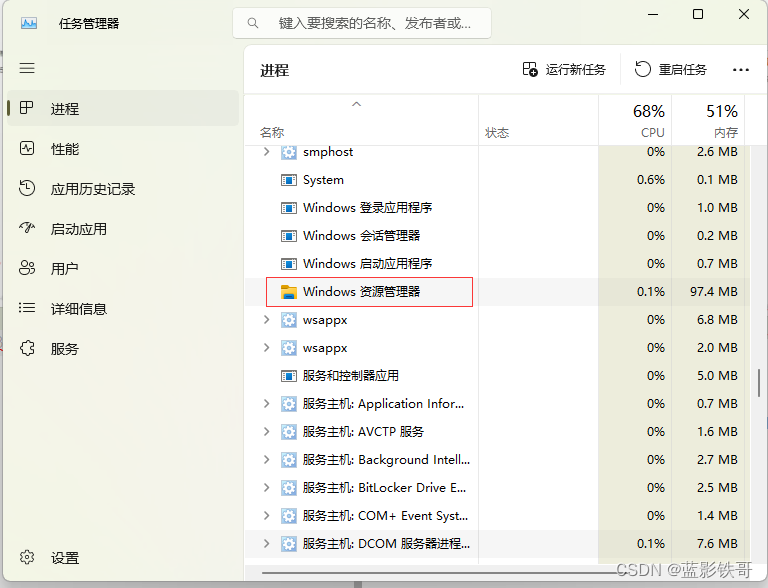The image size is (768, 588).
Task: Click the search box for name or publisher
Action: [x=362, y=23]
